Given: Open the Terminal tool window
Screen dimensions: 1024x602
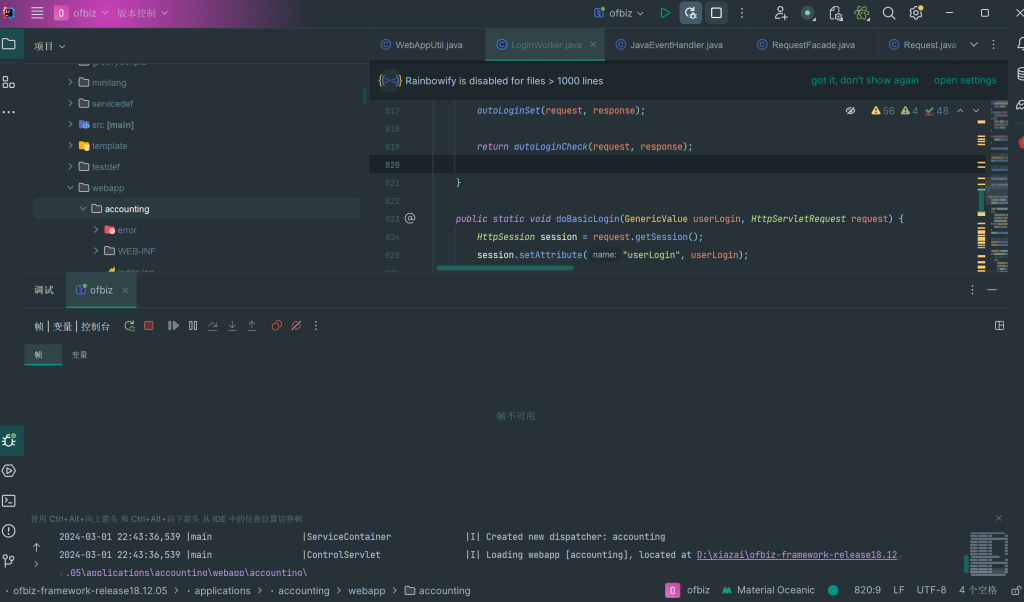Looking at the screenshot, I should [x=9, y=500].
